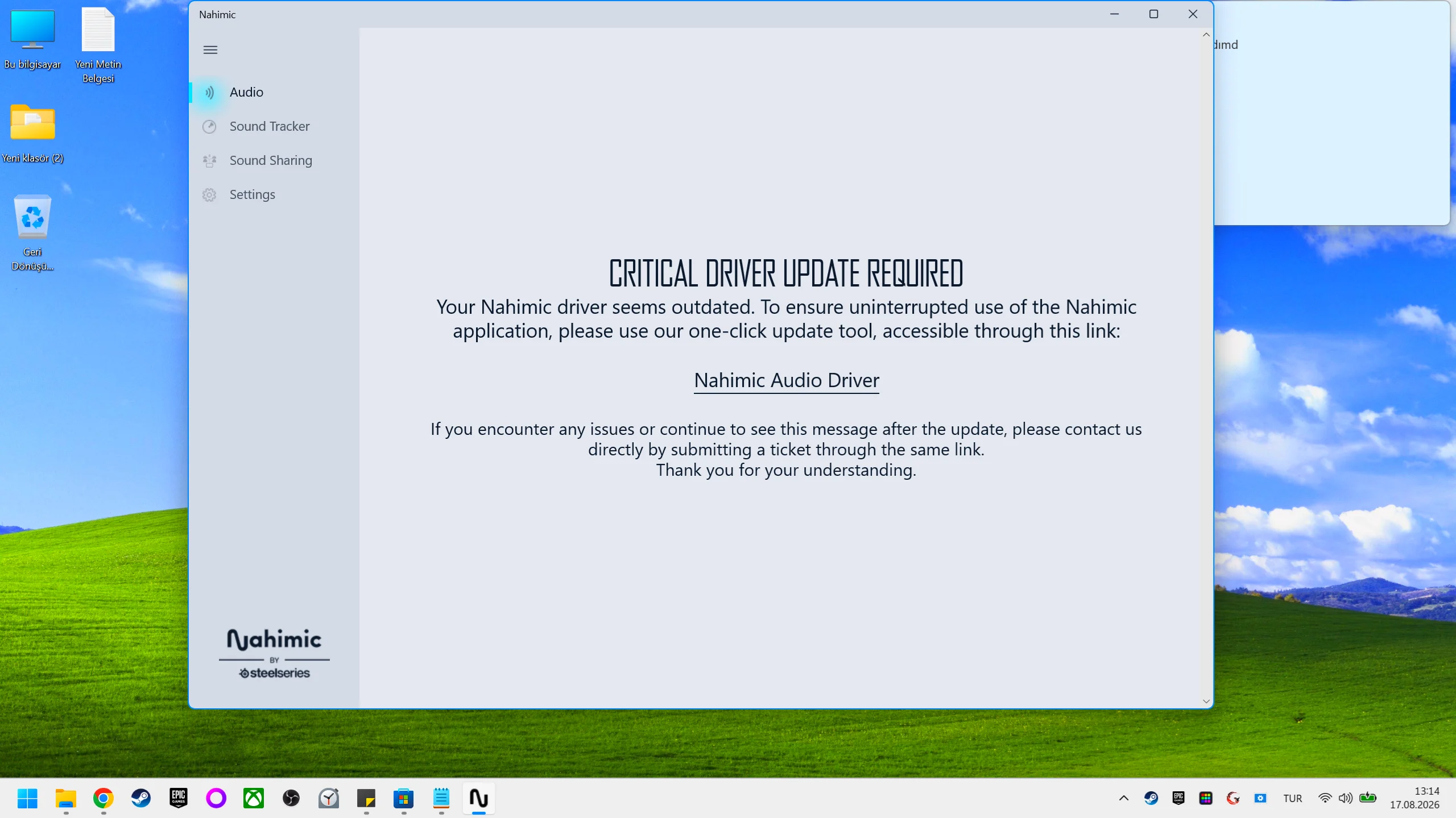Launch OBS Studio from the taskbar

pyautogui.click(x=291, y=798)
